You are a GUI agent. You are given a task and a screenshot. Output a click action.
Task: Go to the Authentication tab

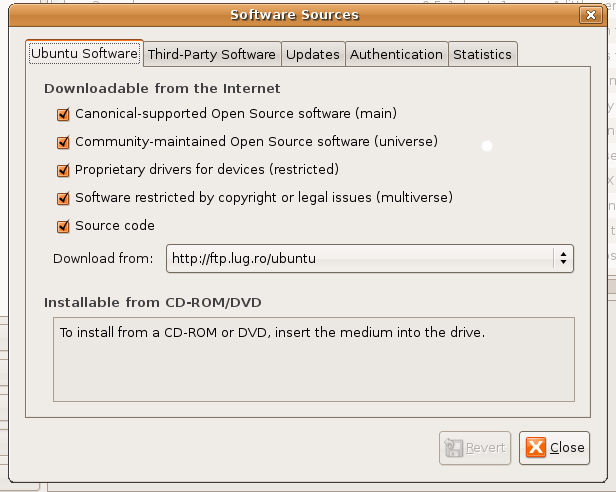point(396,54)
